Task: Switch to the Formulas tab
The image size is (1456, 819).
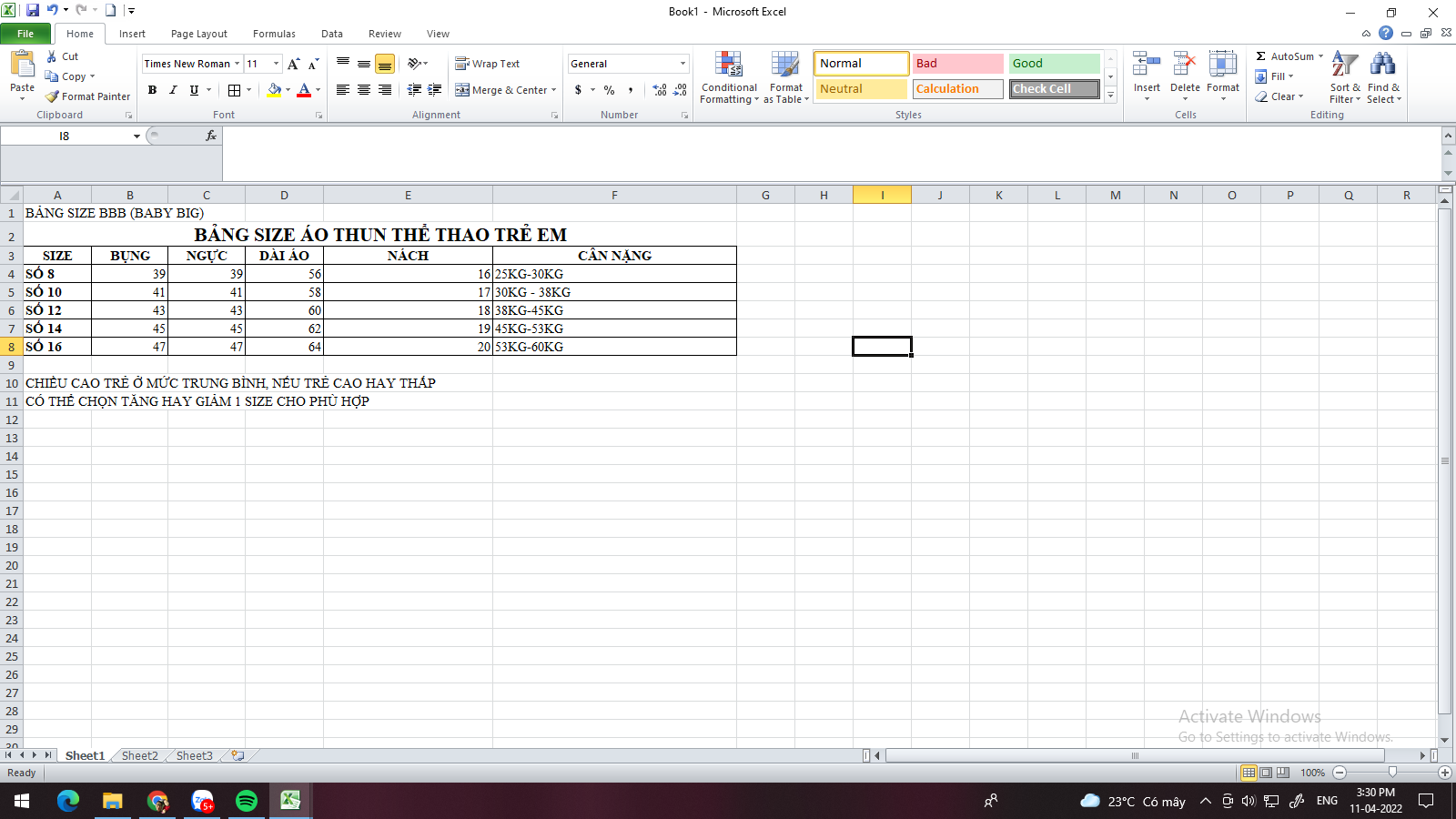Action: 274,34
